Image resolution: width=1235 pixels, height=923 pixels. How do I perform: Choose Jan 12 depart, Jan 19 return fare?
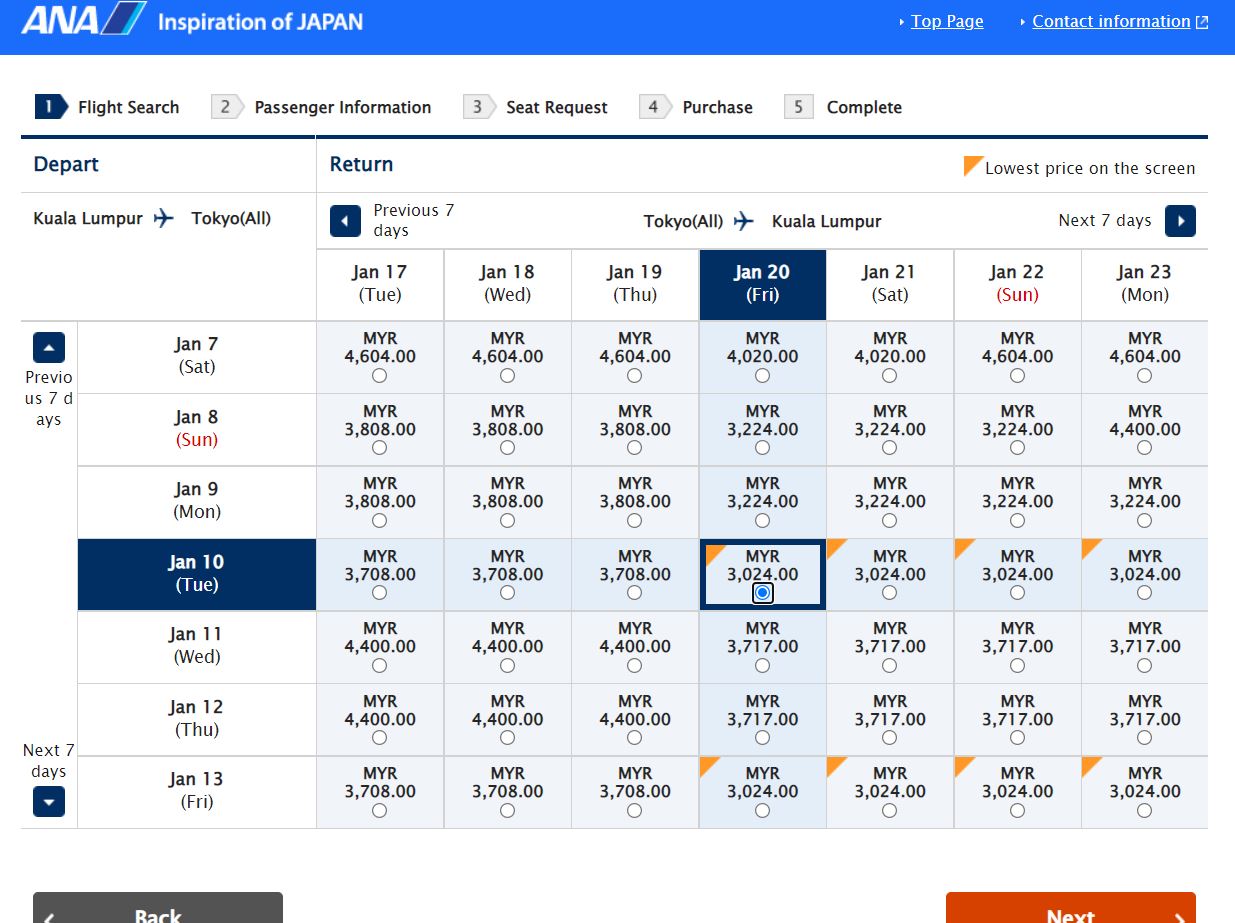click(x=635, y=738)
